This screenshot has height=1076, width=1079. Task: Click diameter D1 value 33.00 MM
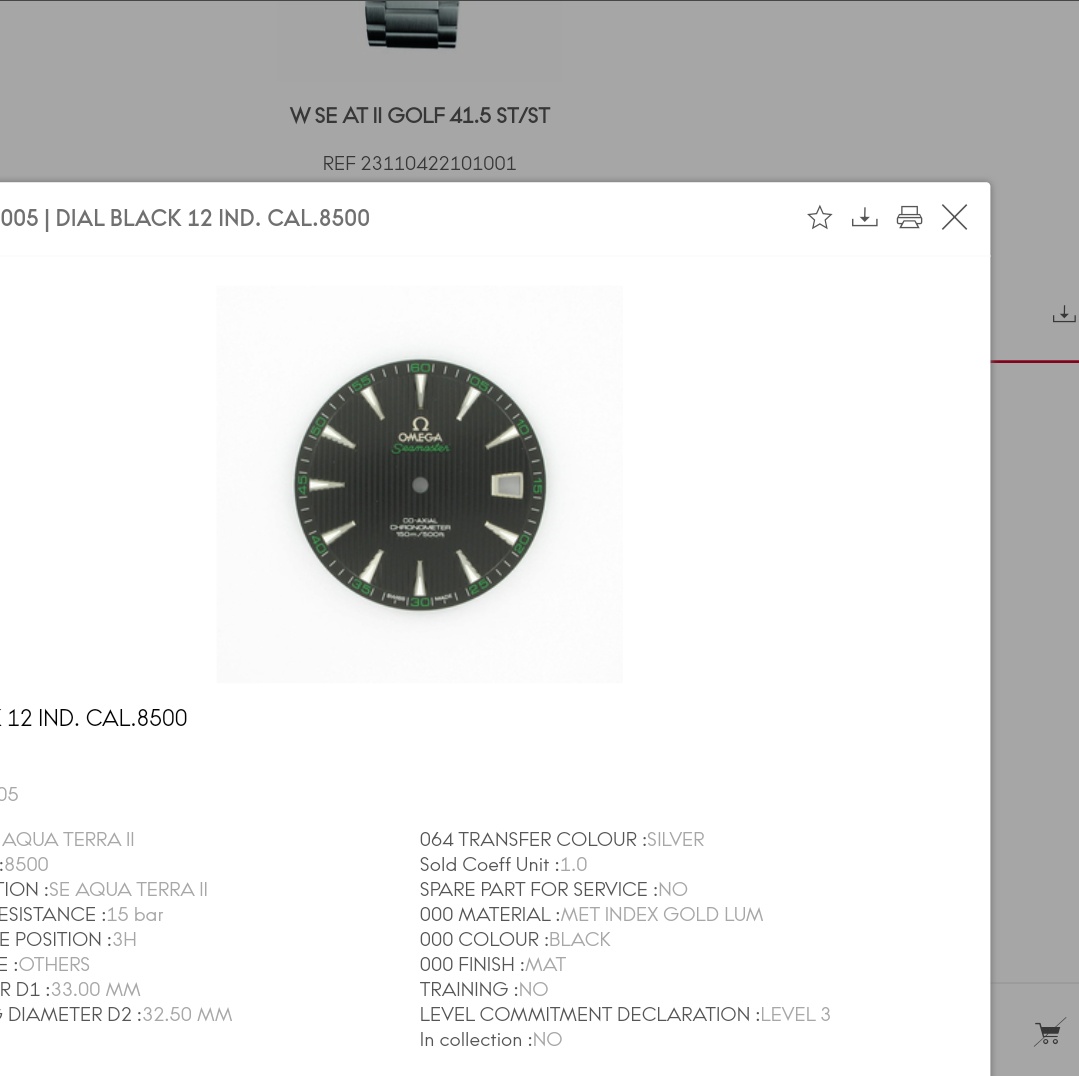(96, 989)
